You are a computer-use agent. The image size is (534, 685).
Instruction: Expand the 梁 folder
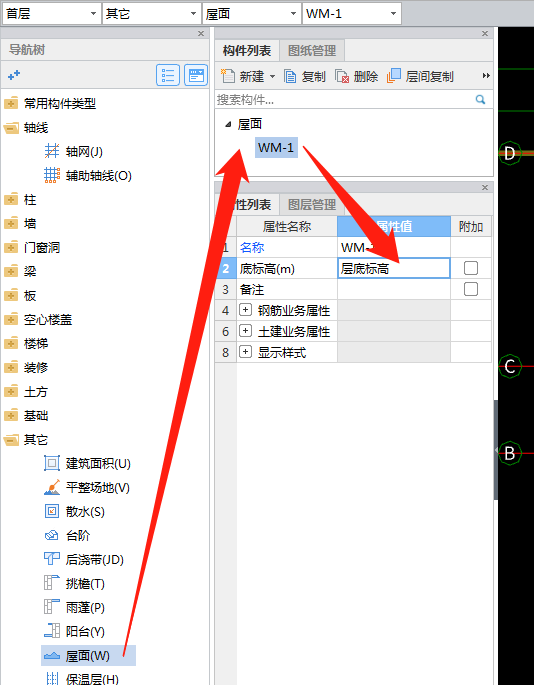click(x=11, y=272)
